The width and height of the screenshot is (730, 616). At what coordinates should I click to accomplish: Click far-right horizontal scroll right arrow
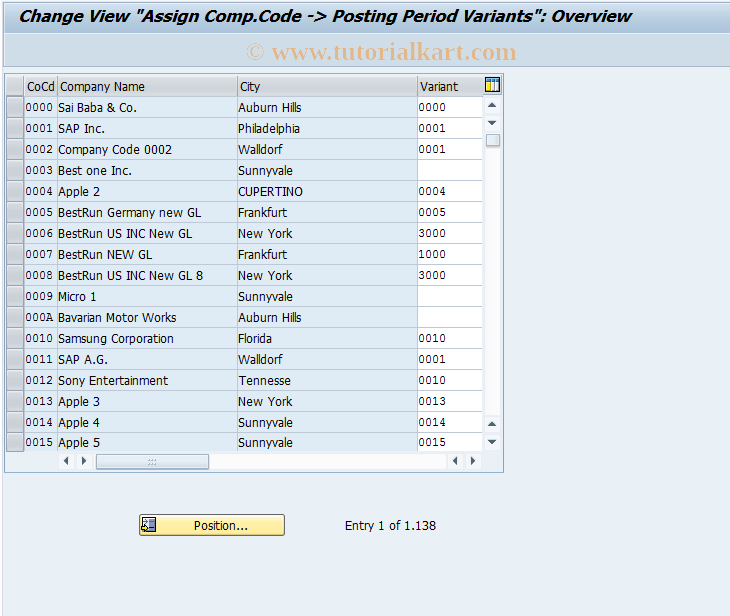click(473, 461)
